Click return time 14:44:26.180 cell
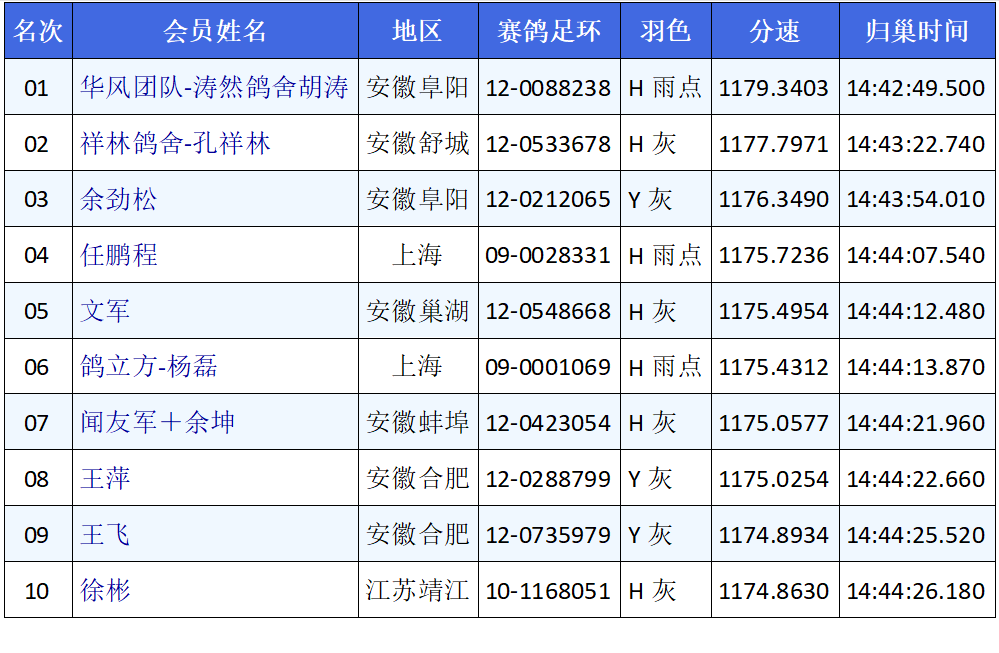999x653 pixels. click(x=916, y=592)
